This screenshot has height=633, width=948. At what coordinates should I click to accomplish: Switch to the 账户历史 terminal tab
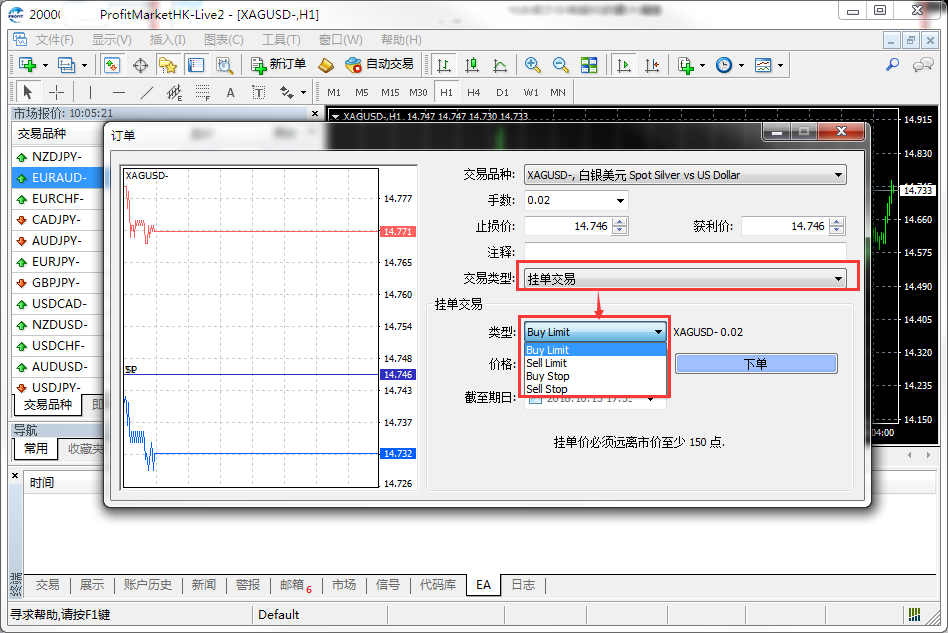pos(148,585)
